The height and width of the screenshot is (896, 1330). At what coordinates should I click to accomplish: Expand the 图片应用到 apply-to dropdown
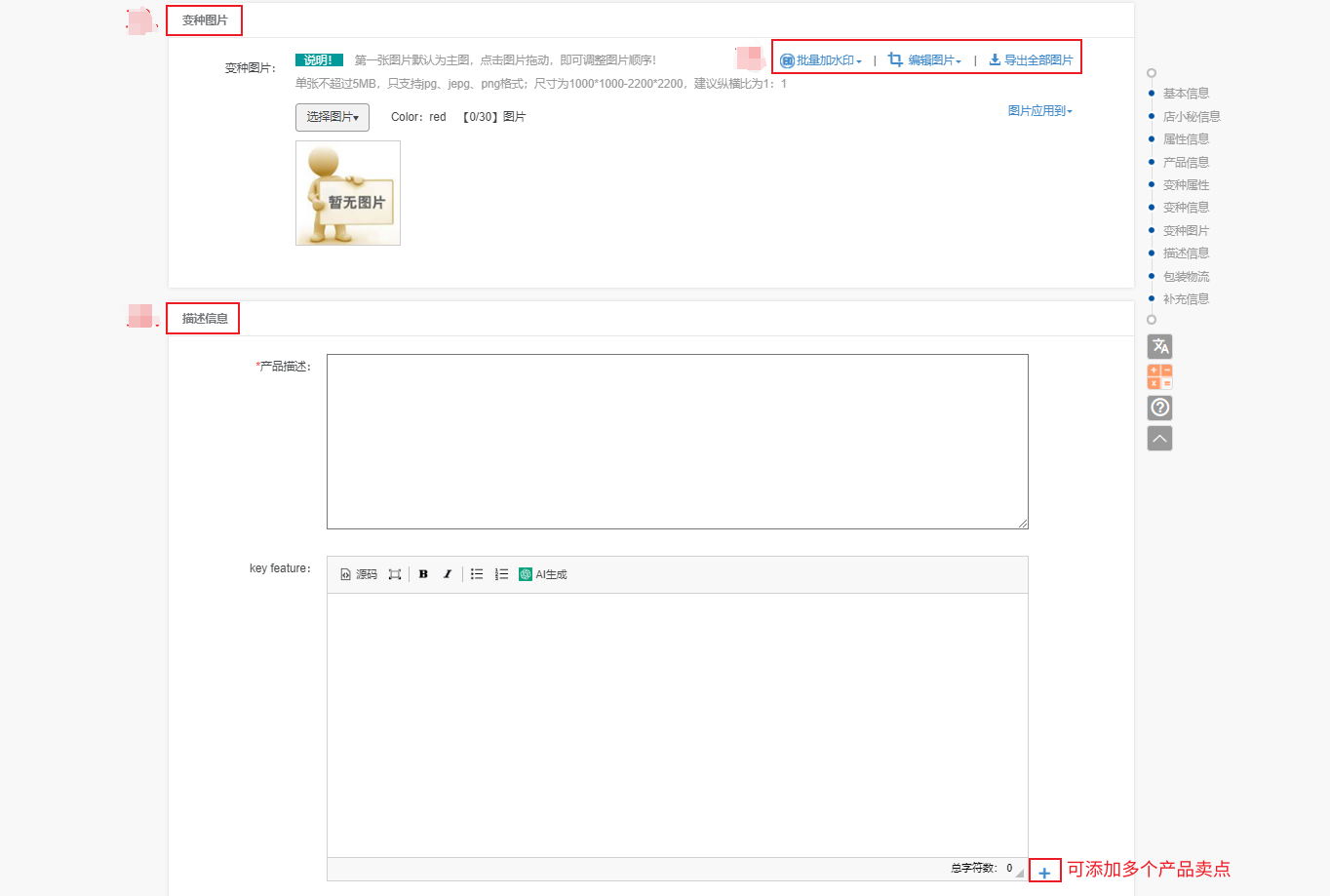point(1040,111)
